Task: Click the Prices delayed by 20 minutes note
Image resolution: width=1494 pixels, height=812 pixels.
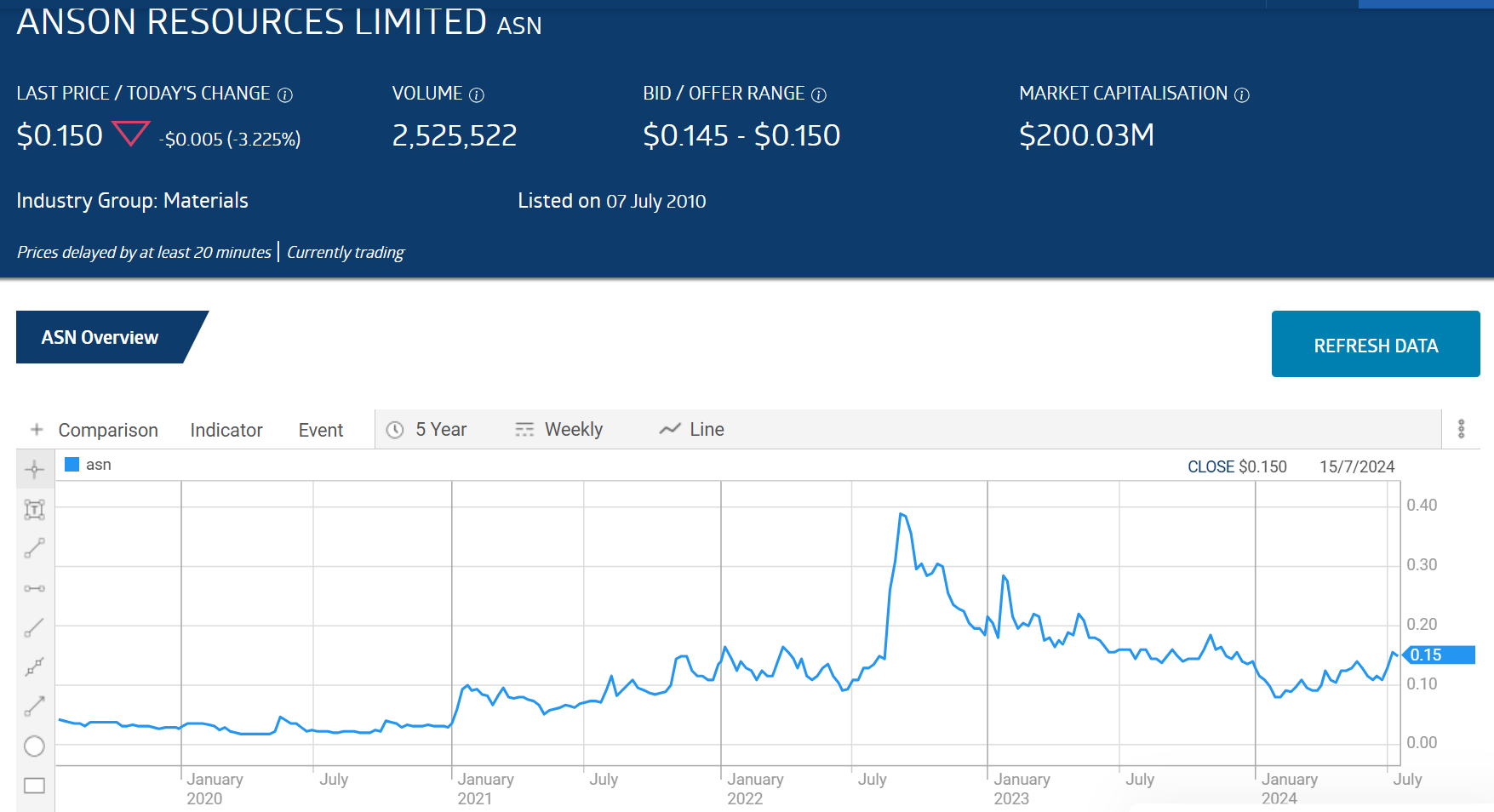Action: [x=144, y=252]
